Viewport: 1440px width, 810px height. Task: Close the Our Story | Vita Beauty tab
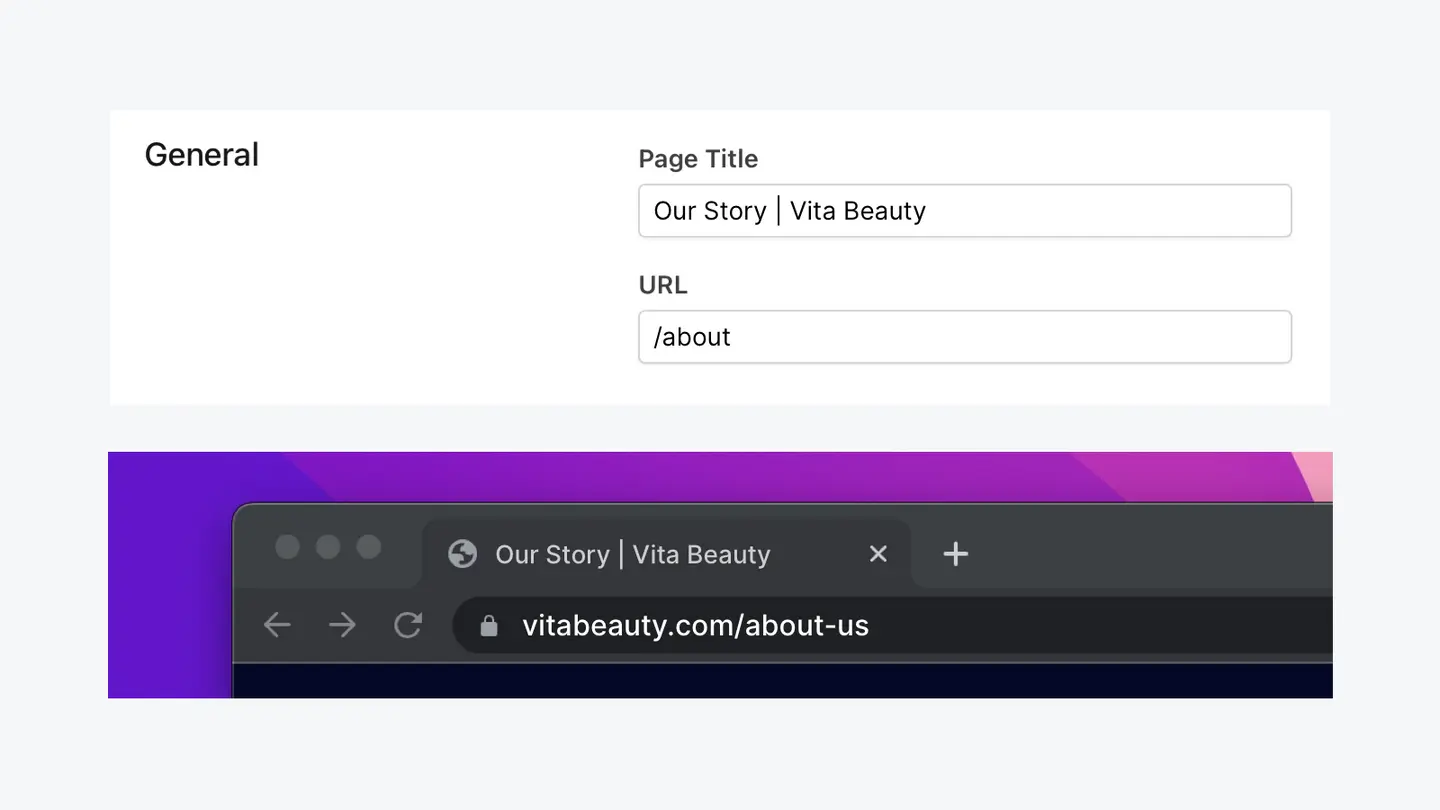[x=878, y=554]
